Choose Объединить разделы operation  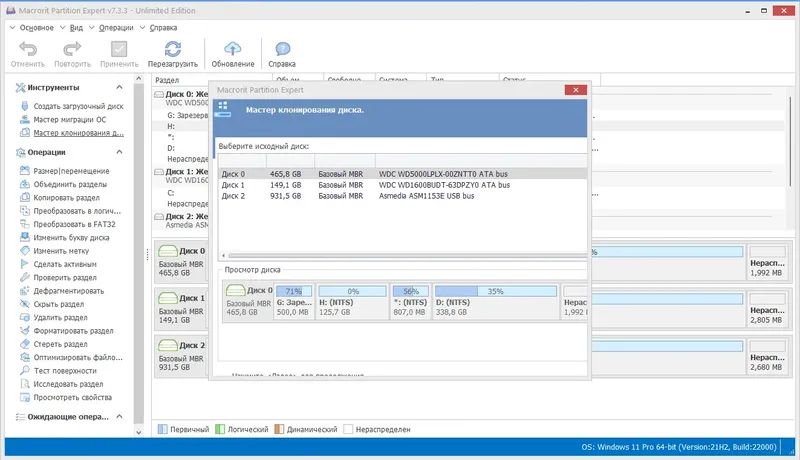coord(70,184)
